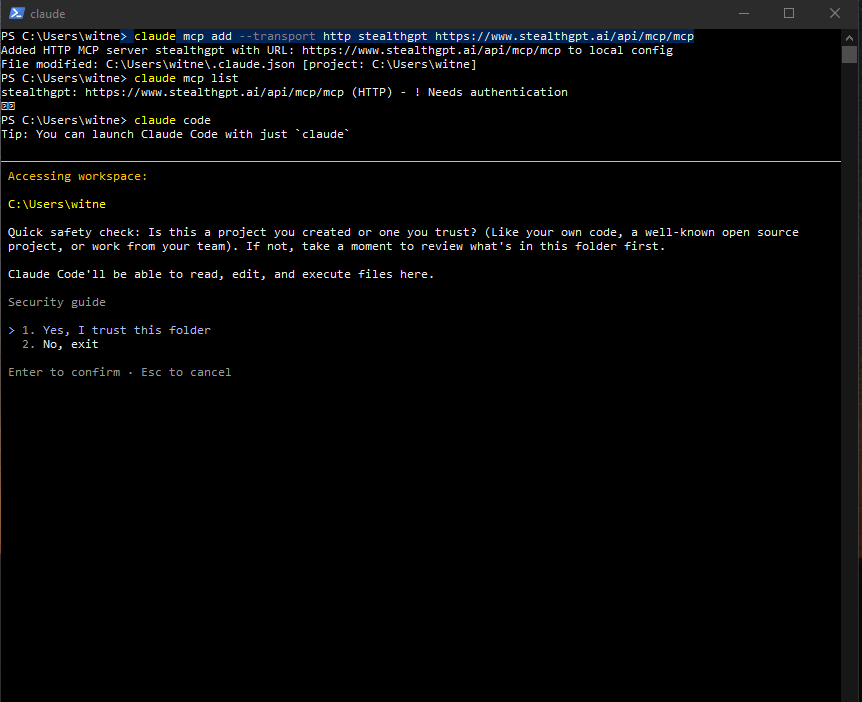
Task: Close the claude terminal window
Action: pyautogui.click(x=835, y=13)
